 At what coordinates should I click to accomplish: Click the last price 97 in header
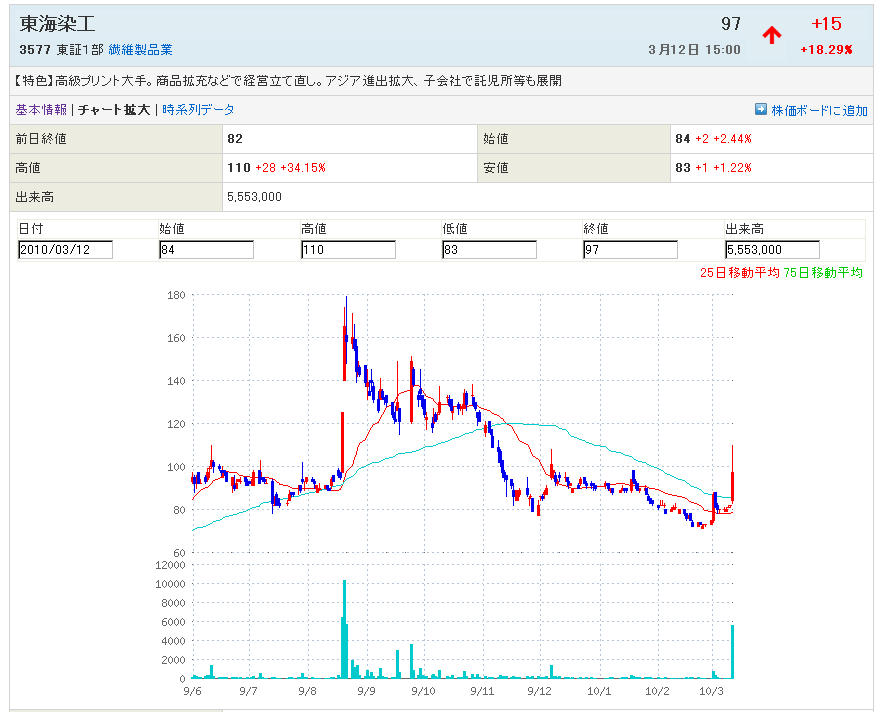(731, 24)
